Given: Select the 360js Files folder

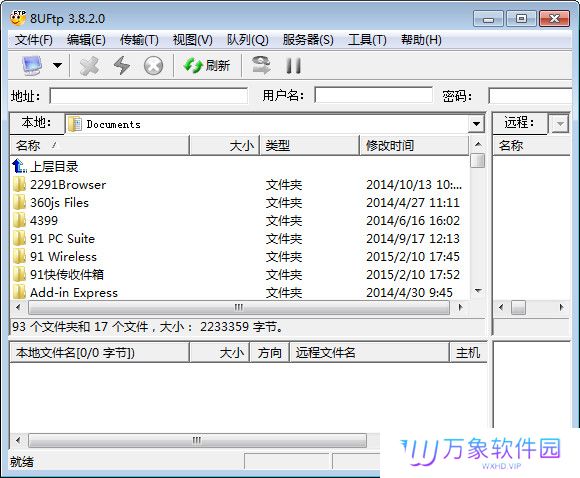Looking at the screenshot, I should pos(51,203).
